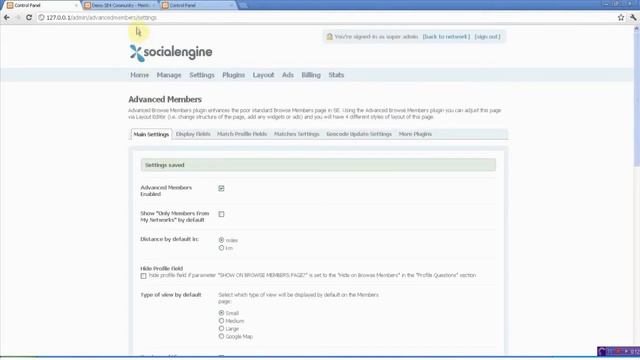This screenshot has width=640, height=360.
Task: Open the Layout menu
Action: click(x=263, y=75)
